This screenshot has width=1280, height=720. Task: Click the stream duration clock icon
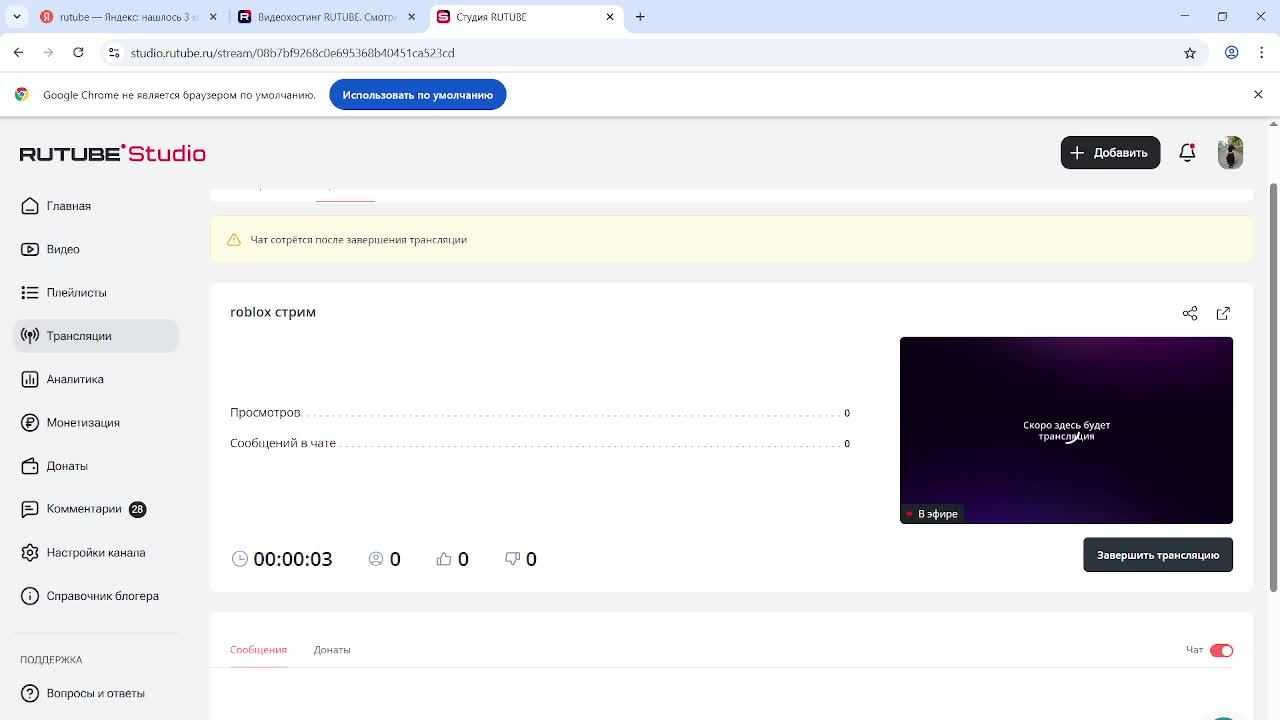click(240, 559)
